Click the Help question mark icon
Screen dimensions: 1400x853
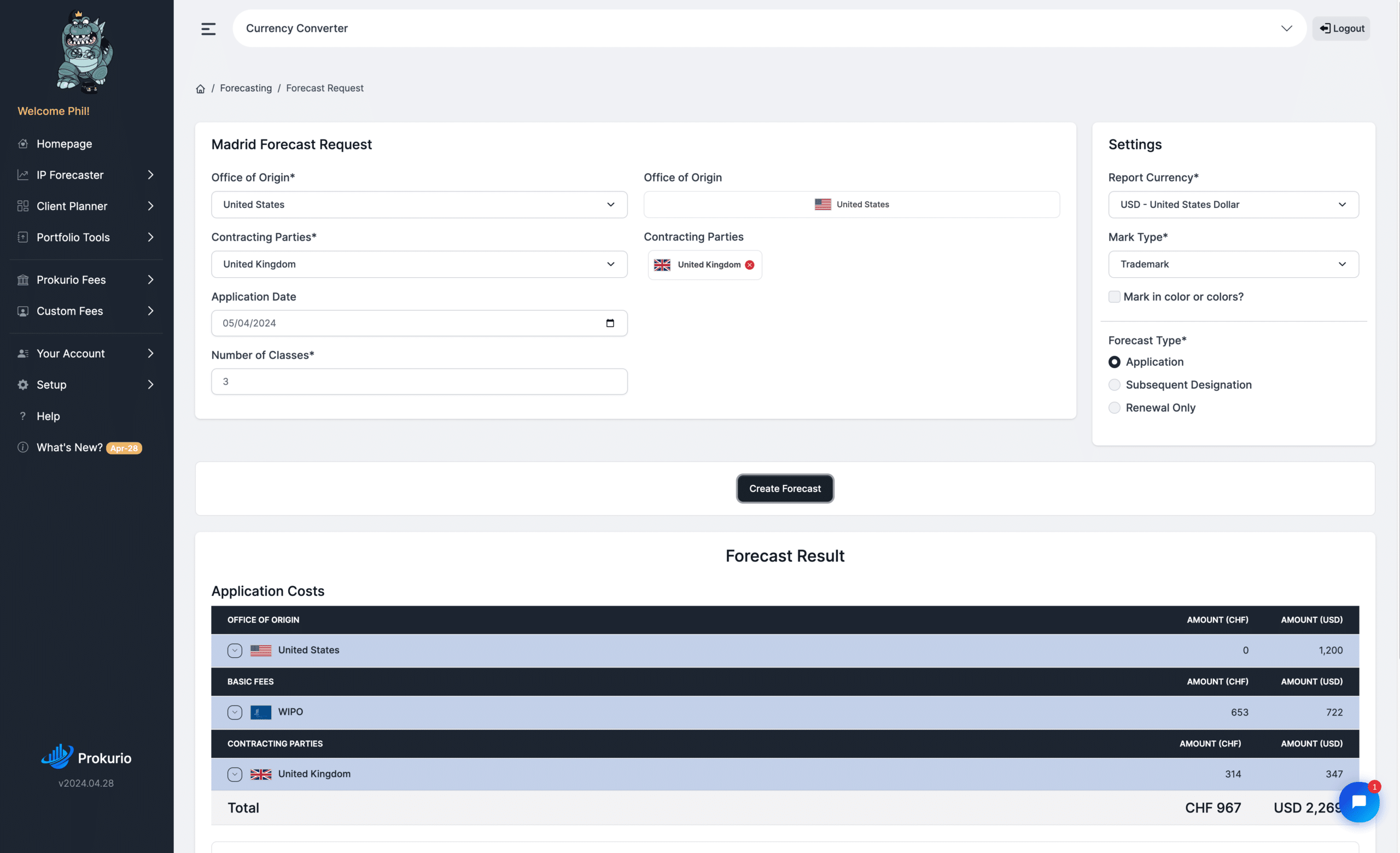[x=23, y=416]
